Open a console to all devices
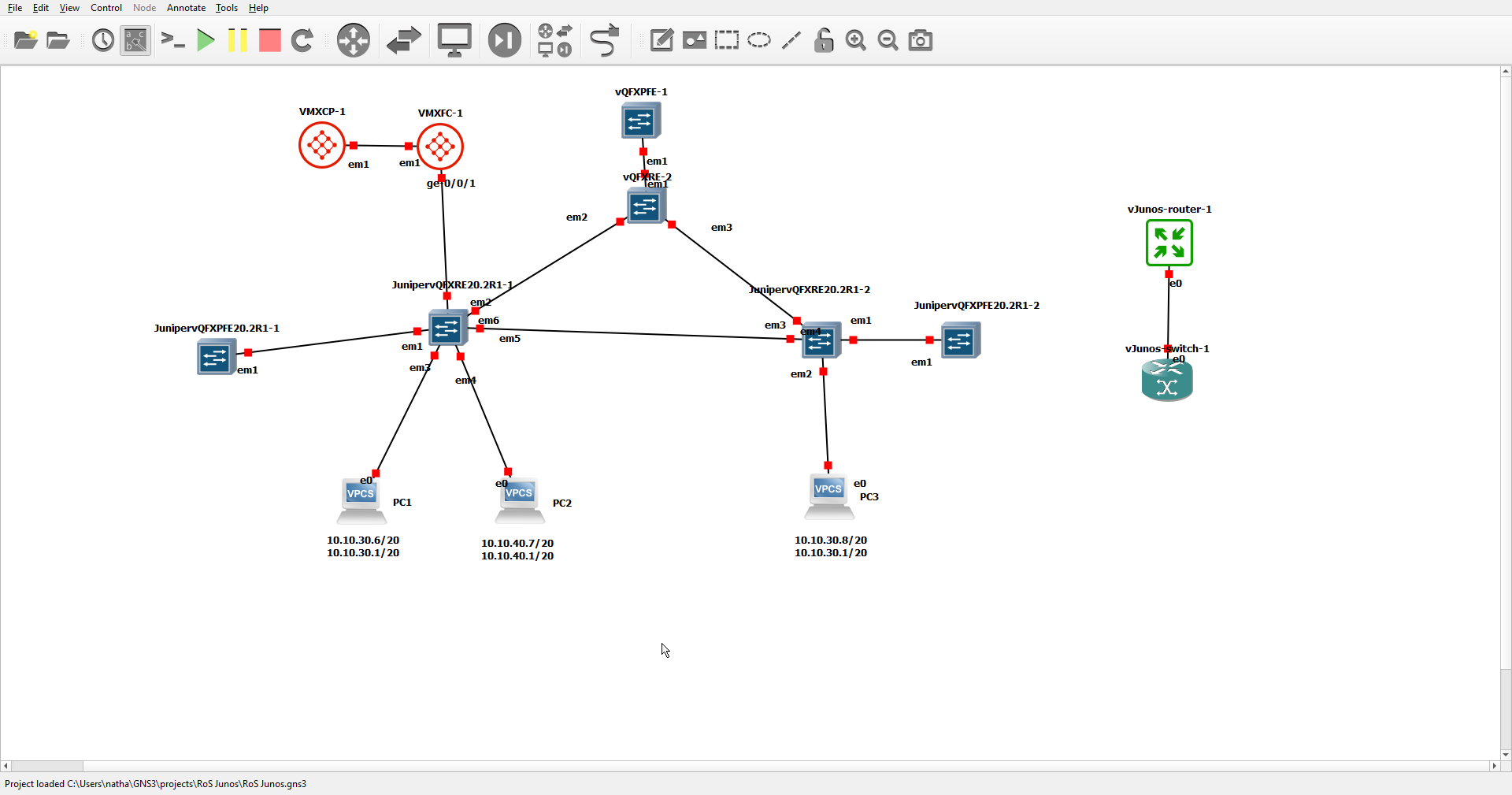 454,40
